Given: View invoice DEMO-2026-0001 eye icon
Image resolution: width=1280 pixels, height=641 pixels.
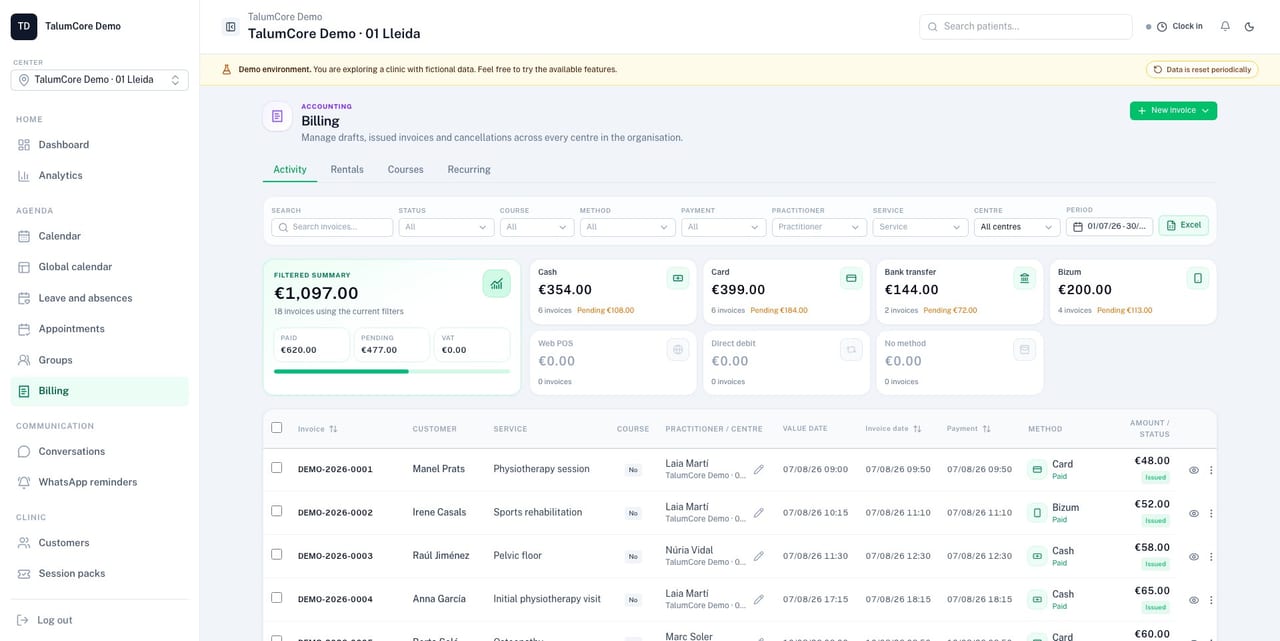Looking at the screenshot, I should (x=1193, y=470).
